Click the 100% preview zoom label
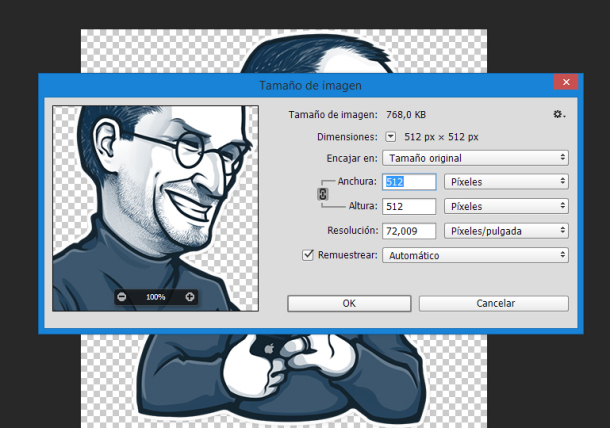610x428 pixels. click(x=156, y=297)
